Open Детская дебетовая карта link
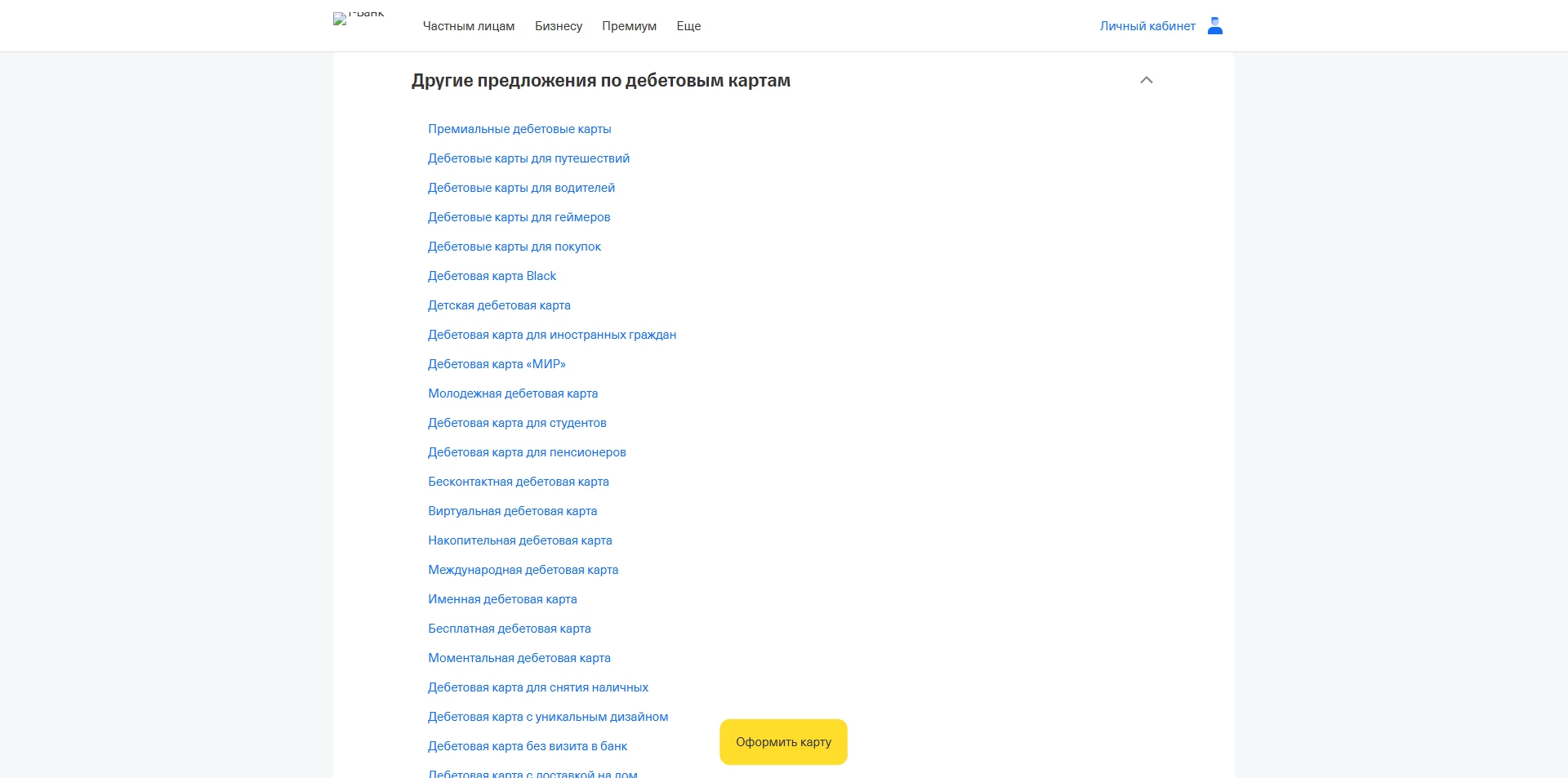The height and width of the screenshot is (778, 1568). 498,305
